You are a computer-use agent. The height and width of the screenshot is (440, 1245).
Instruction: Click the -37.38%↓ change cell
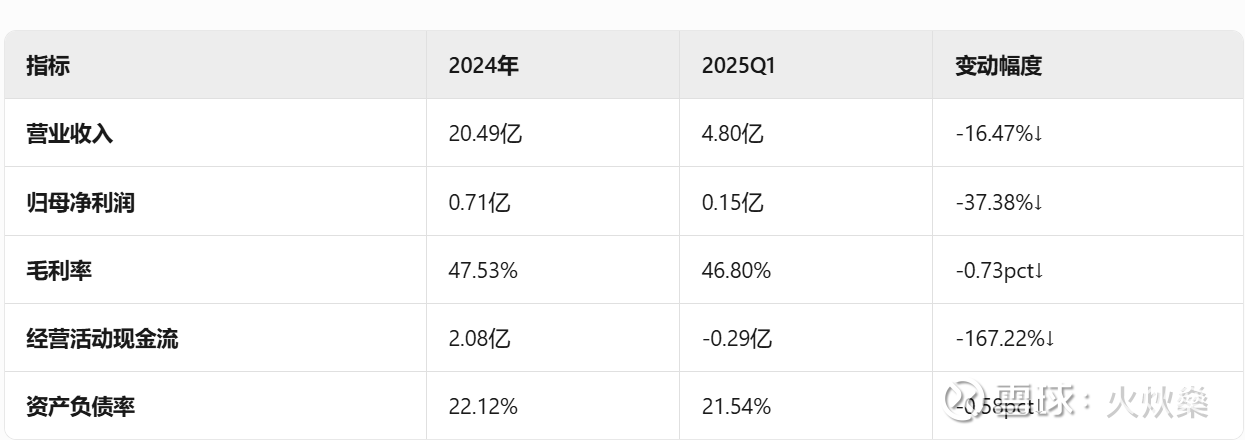coord(999,203)
